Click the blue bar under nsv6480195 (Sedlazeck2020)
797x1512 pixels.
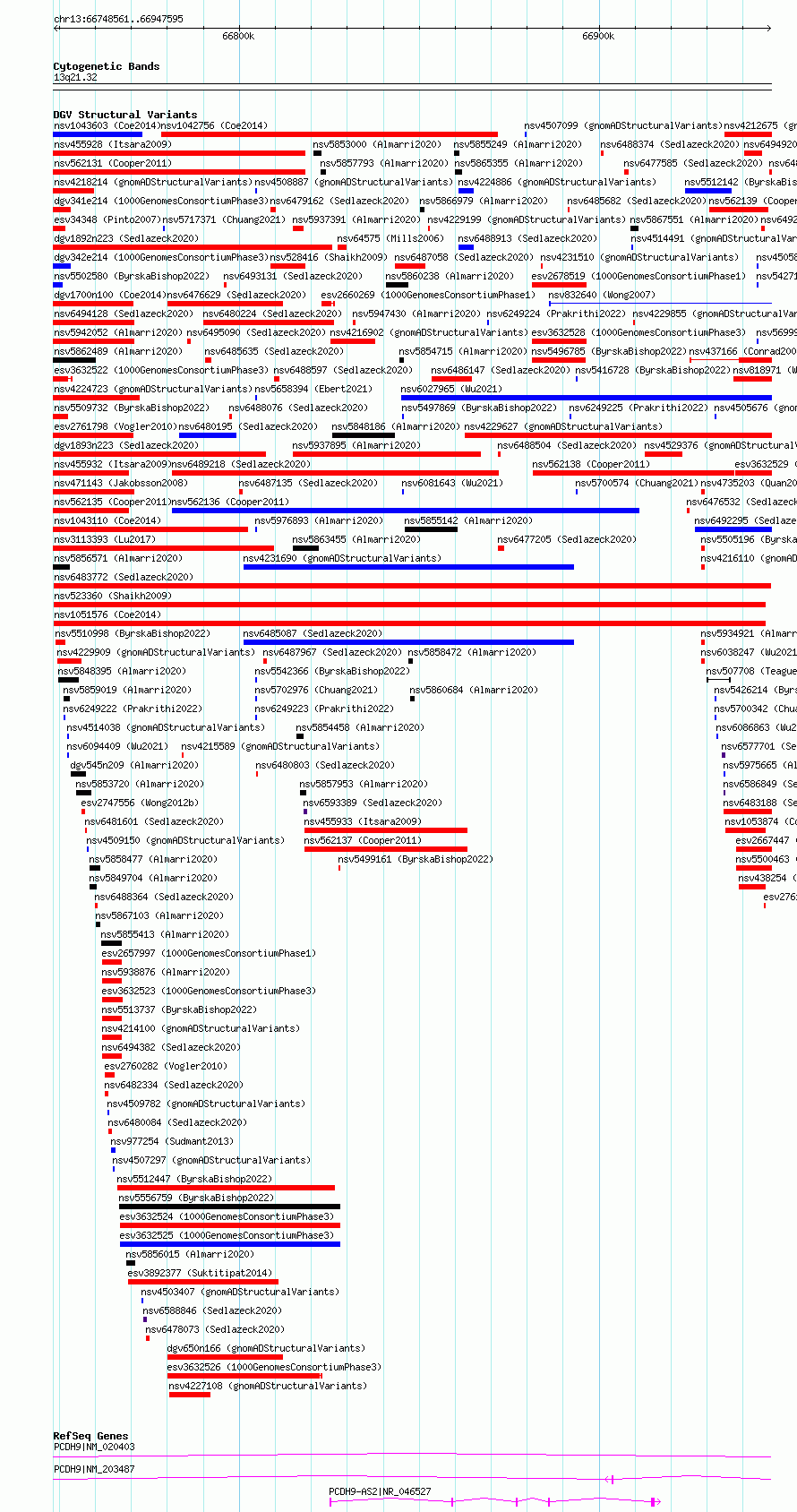[x=208, y=435]
